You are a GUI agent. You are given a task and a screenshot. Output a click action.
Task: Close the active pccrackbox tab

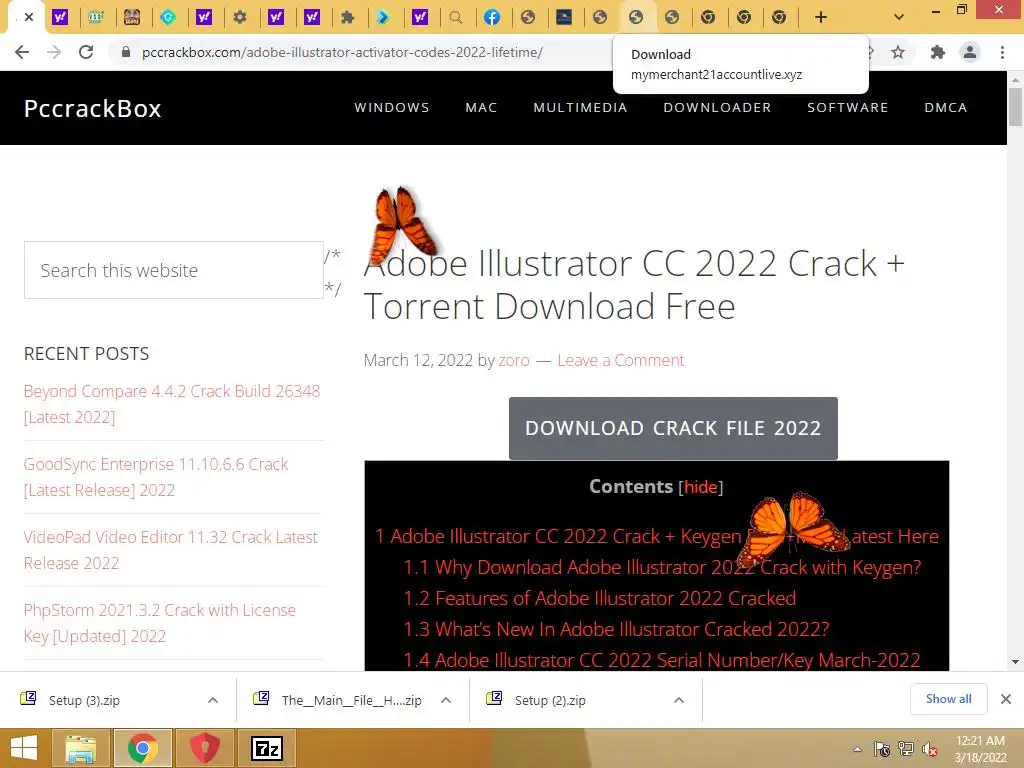coord(29,17)
